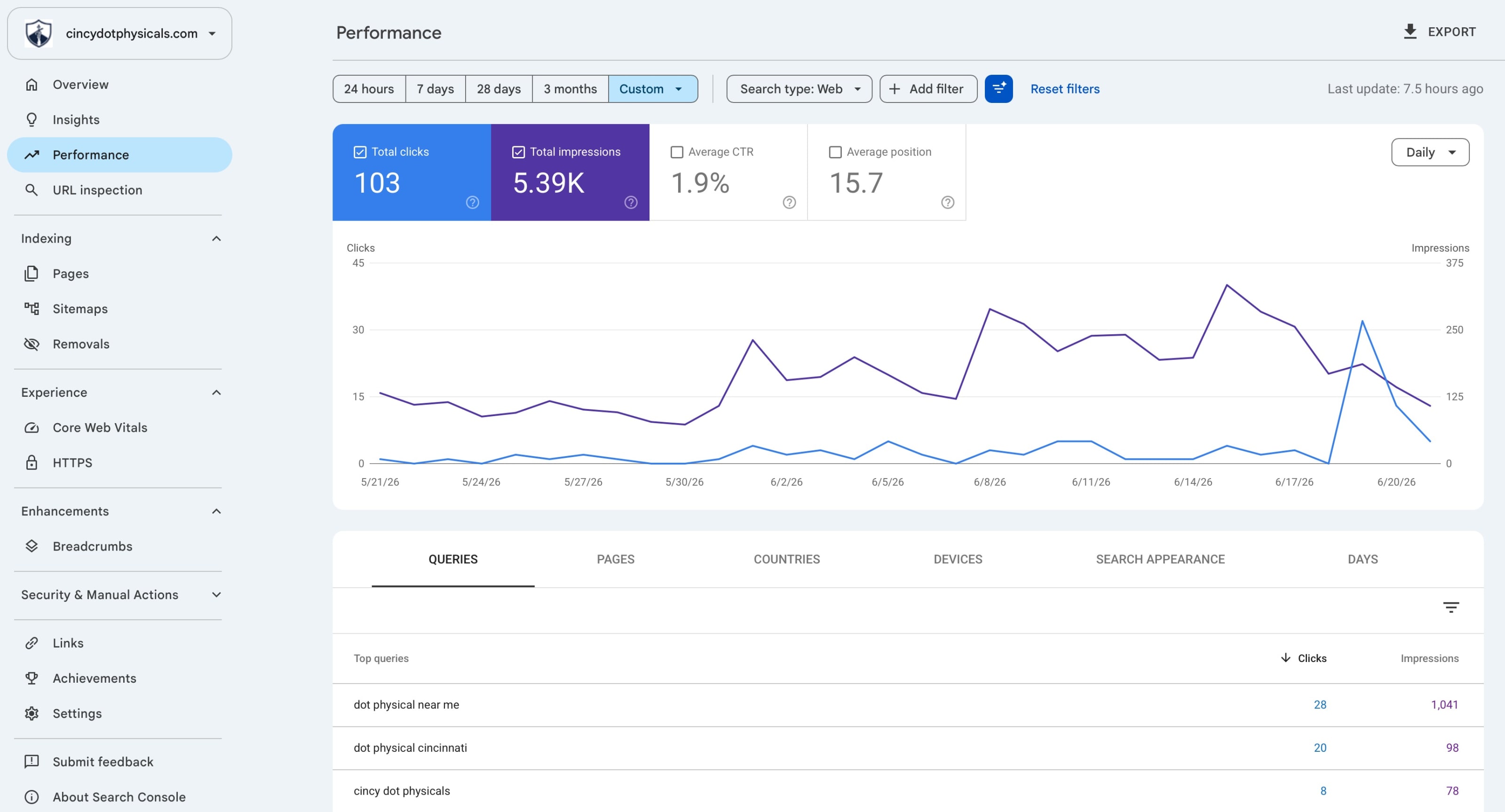Viewport: 1505px width, 812px height.
Task: Select the 7 days range button
Action: pyautogui.click(x=435, y=89)
